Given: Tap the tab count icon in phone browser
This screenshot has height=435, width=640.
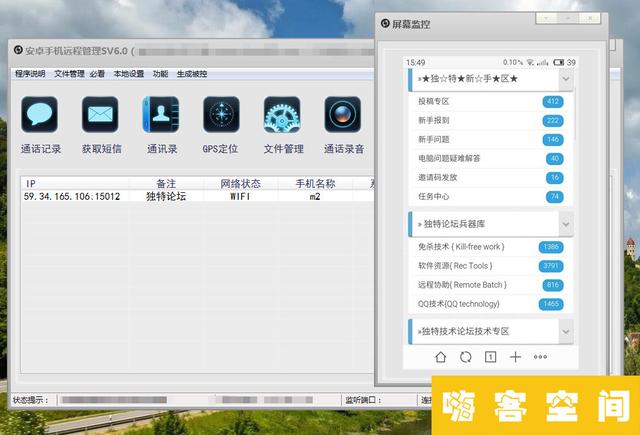Looking at the screenshot, I should point(490,357).
